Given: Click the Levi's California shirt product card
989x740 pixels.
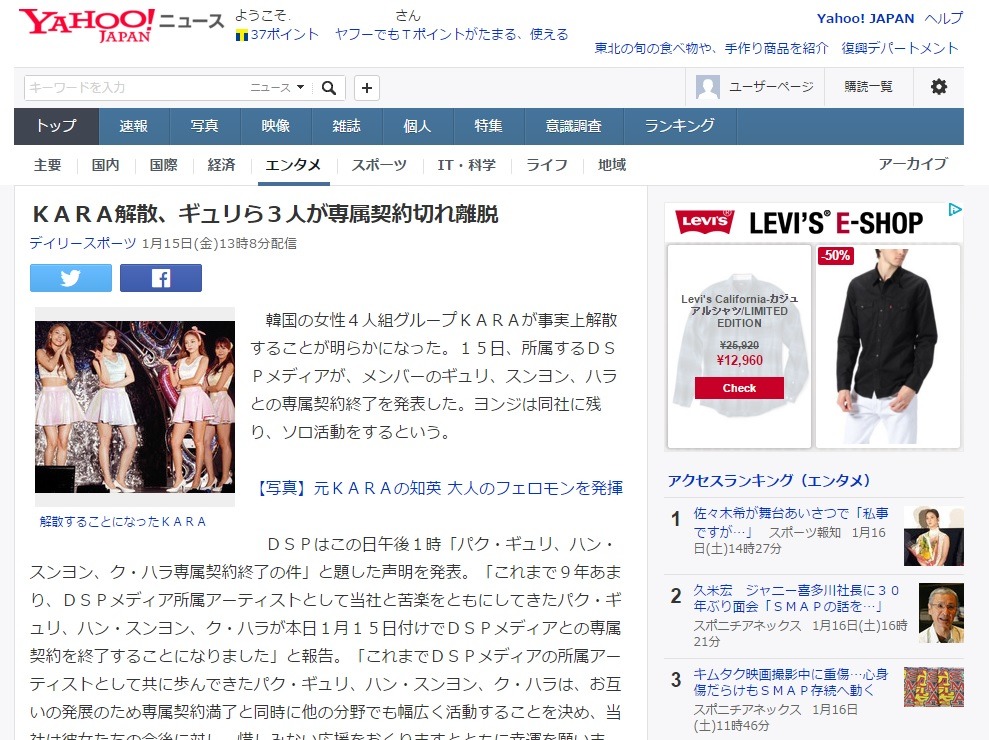Looking at the screenshot, I should coord(739,346).
